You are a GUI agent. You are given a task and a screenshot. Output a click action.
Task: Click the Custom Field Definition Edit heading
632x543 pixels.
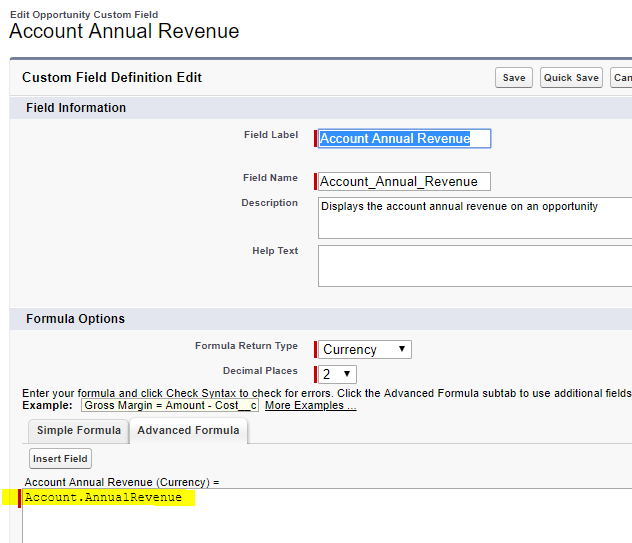coord(112,78)
